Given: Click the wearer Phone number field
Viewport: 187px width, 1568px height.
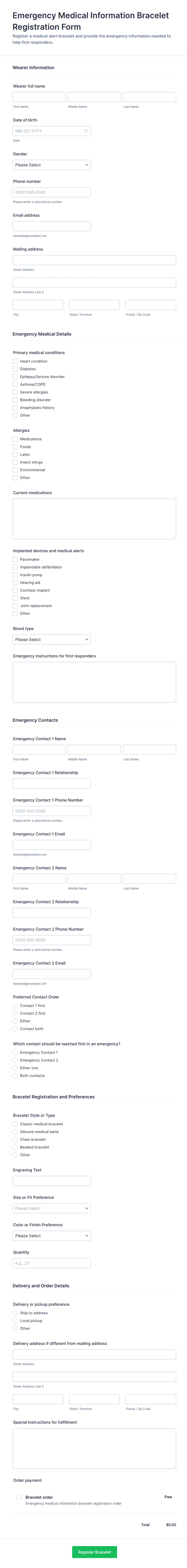Looking at the screenshot, I should (x=52, y=192).
